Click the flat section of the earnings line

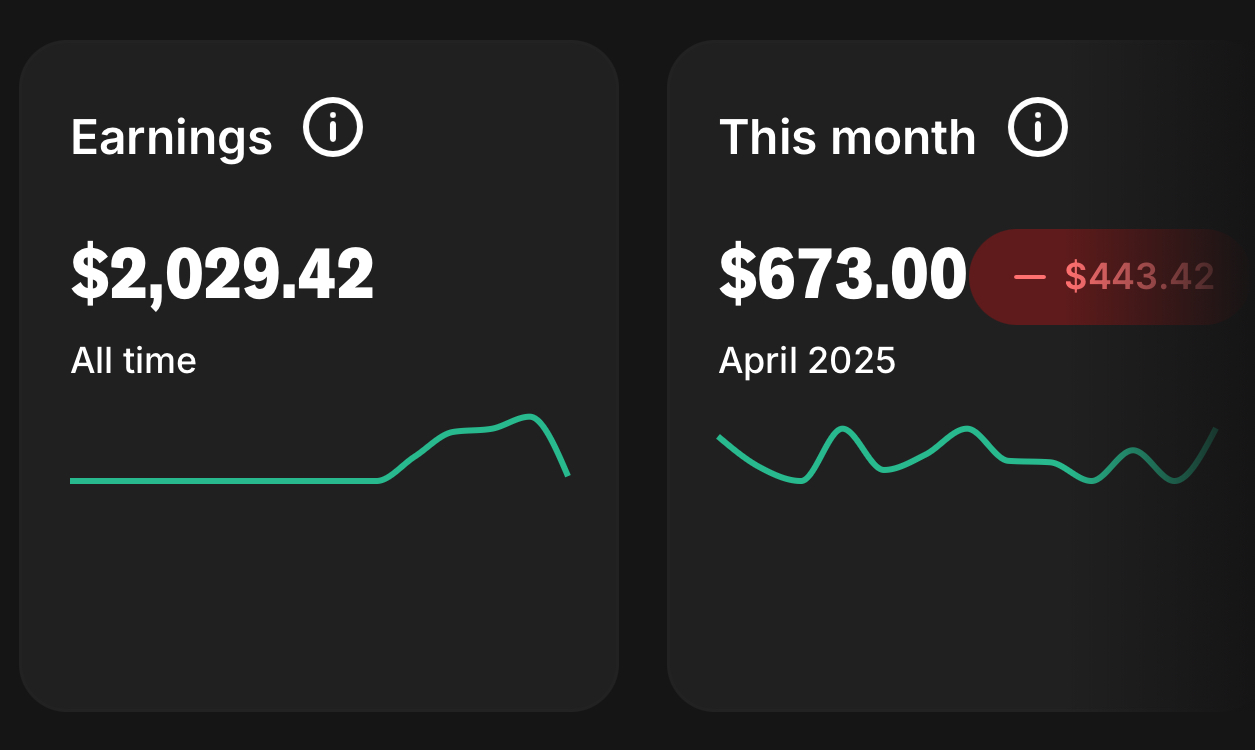point(225,481)
